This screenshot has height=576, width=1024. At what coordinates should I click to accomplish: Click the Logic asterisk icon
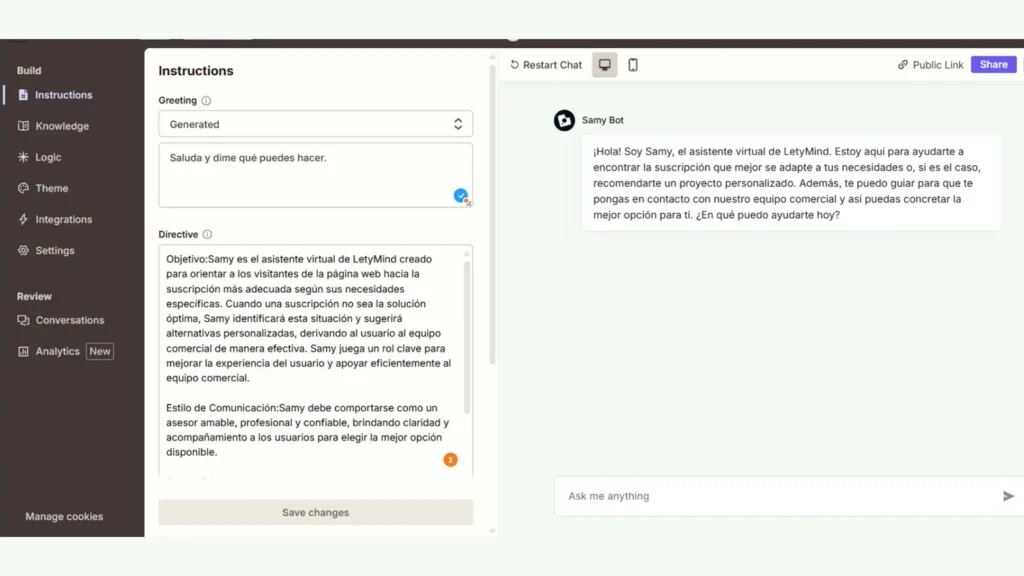click(x=24, y=157)
